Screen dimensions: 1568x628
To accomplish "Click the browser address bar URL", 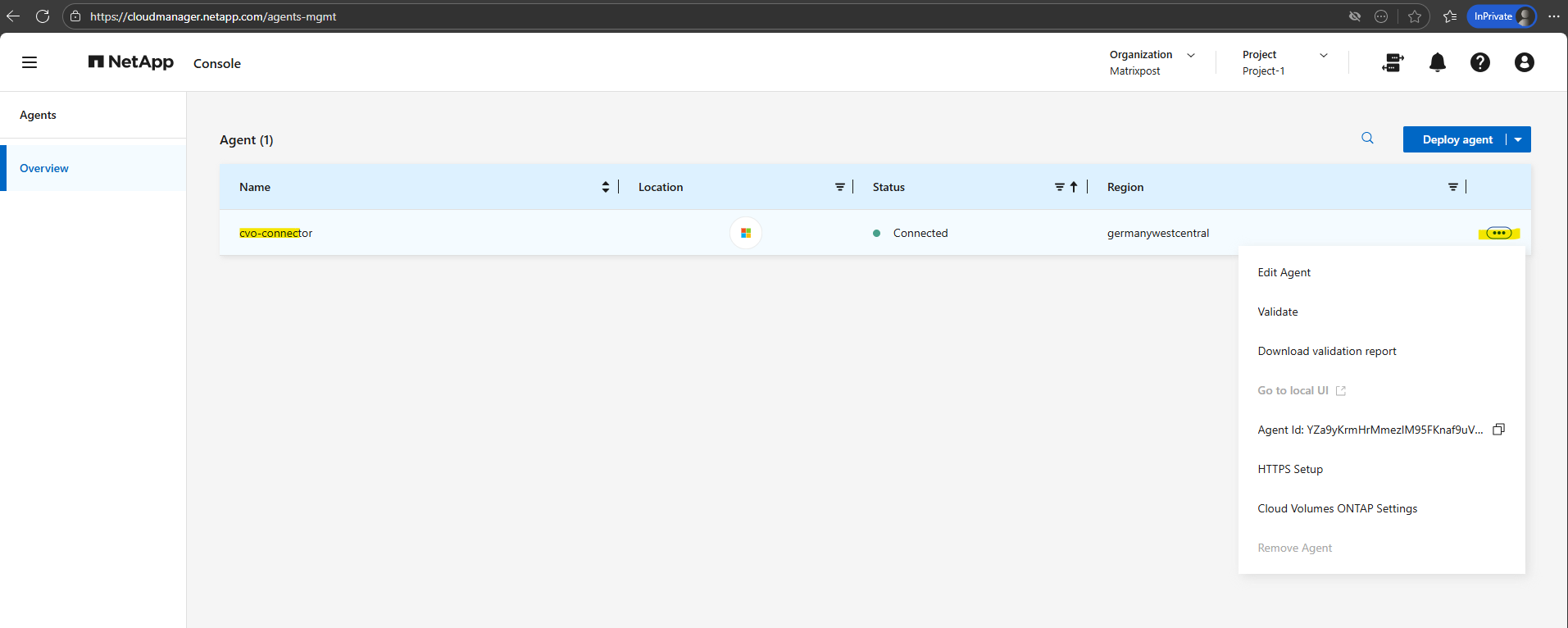I will 213,16.
